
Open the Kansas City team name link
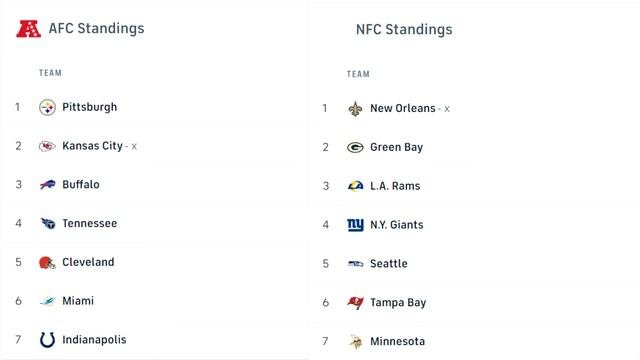pyautogui.click(x=92, y=146)
